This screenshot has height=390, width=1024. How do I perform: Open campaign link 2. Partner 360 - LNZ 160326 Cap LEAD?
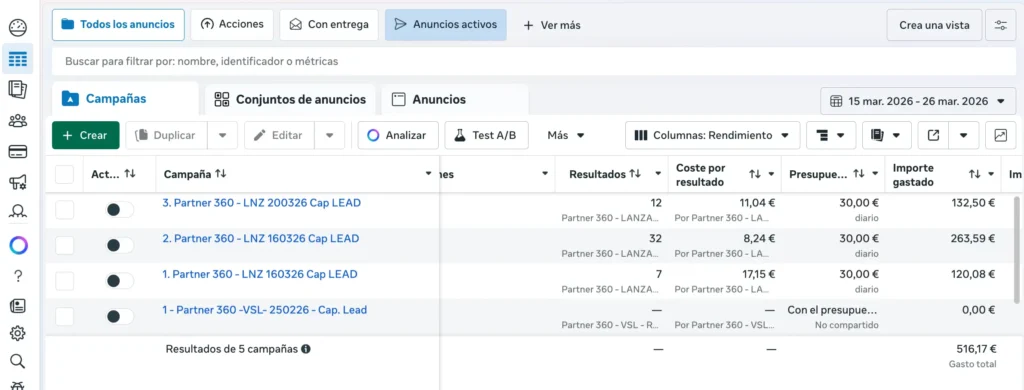[261, 238]
